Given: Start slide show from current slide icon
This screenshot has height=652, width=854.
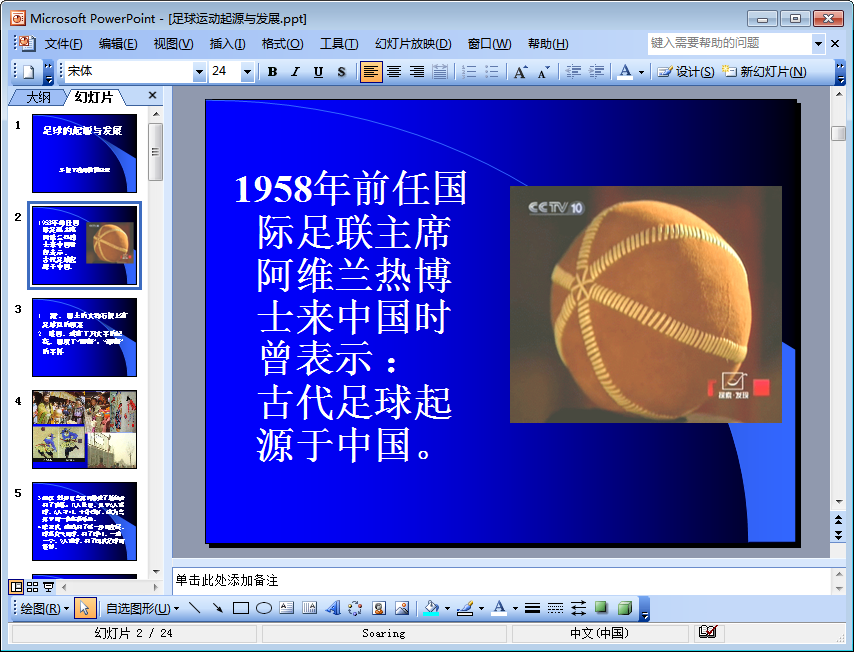Looking at the screenshot, I should coord(48,587).
